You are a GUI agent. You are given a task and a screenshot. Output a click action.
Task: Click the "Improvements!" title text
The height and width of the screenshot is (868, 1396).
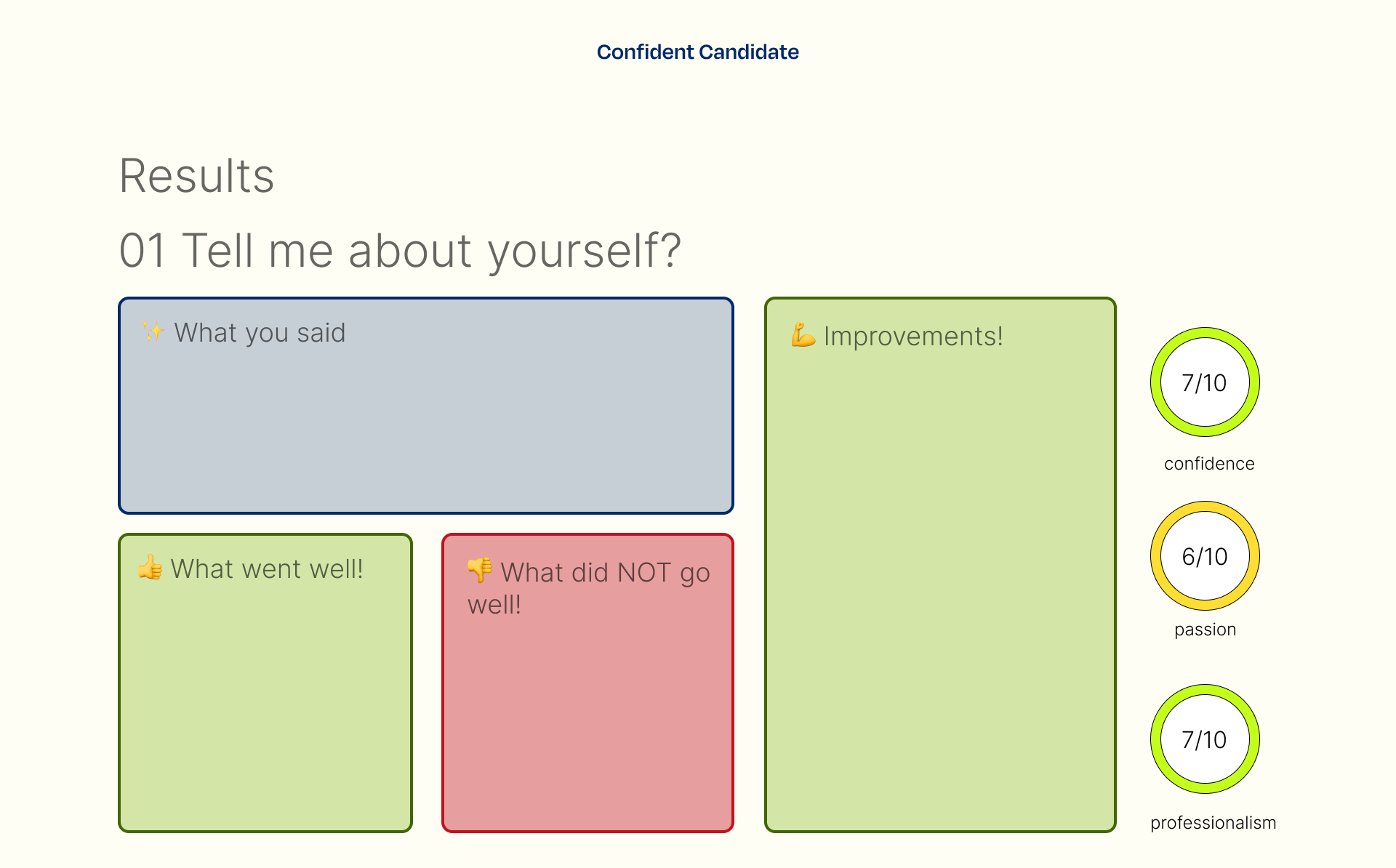coord(913,337)
